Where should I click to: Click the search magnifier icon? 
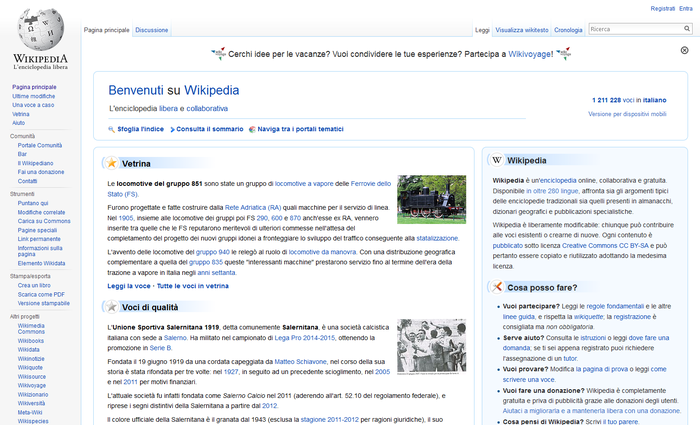pyautogui.click(x=687, y=29)
